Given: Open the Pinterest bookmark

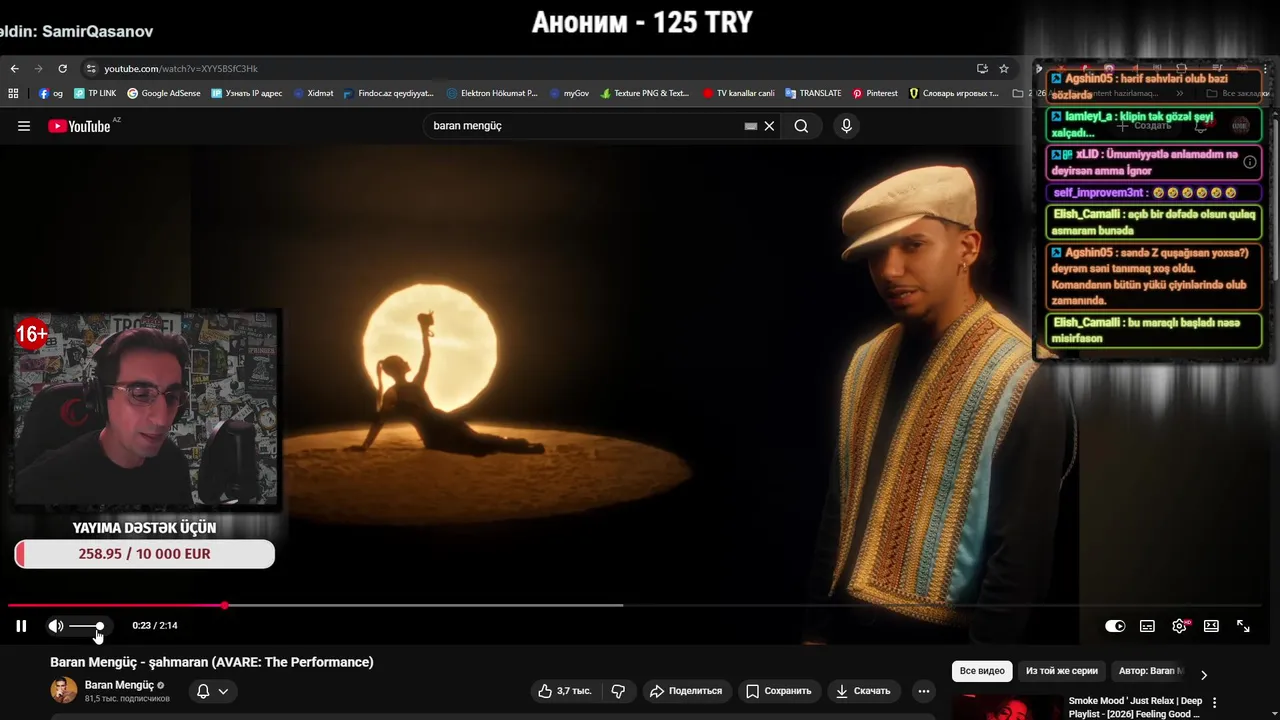Looking at the screenshot, I should tap(875, 93).
